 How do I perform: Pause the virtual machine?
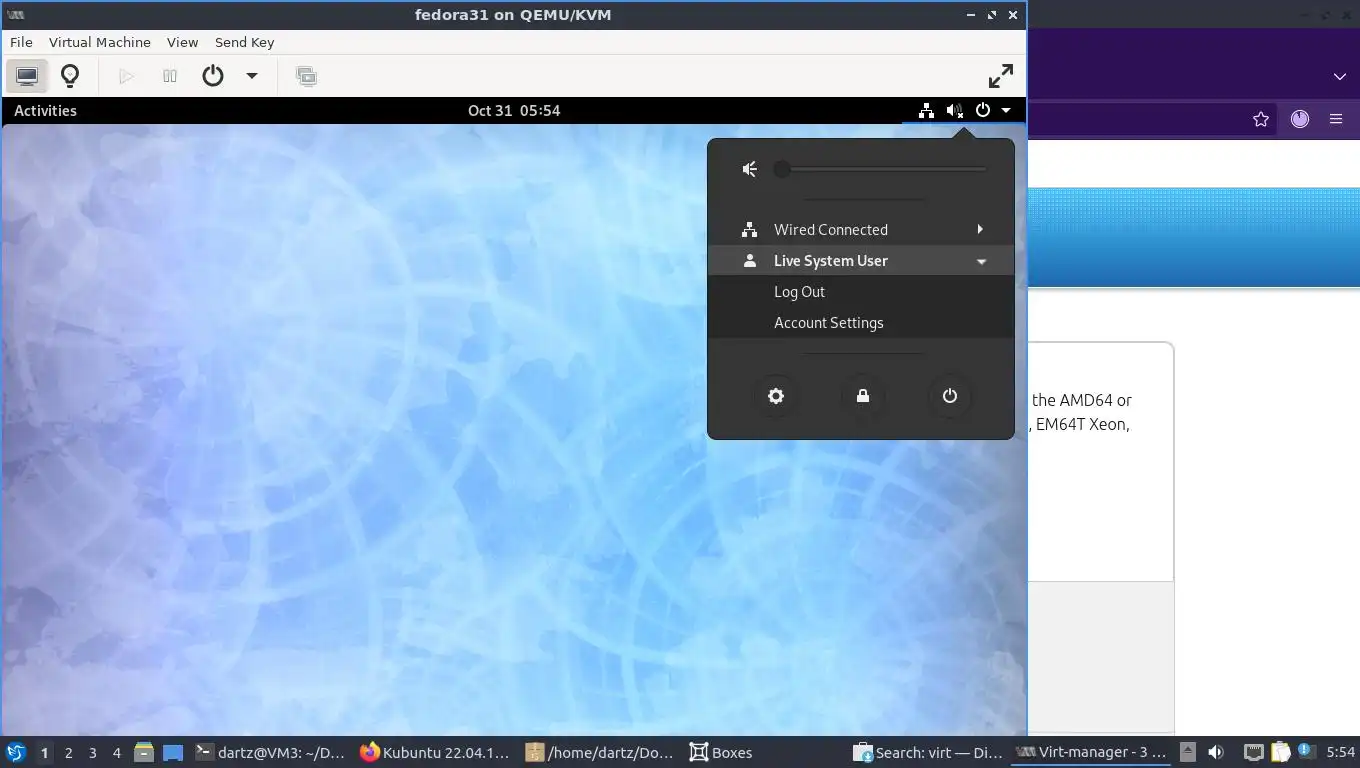(x=170, y=76)
